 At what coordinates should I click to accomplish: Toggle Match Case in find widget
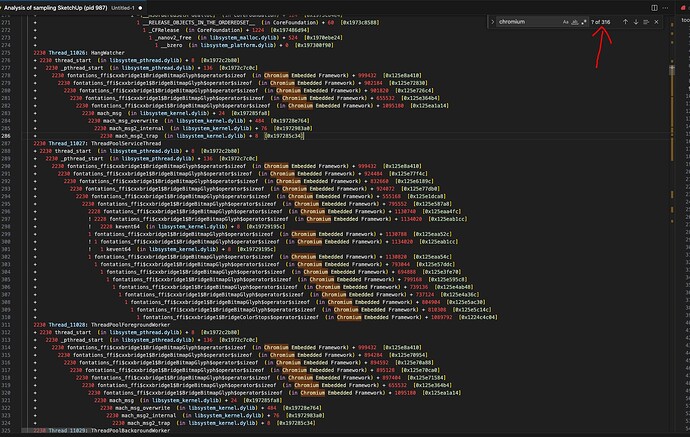(565, 22)
